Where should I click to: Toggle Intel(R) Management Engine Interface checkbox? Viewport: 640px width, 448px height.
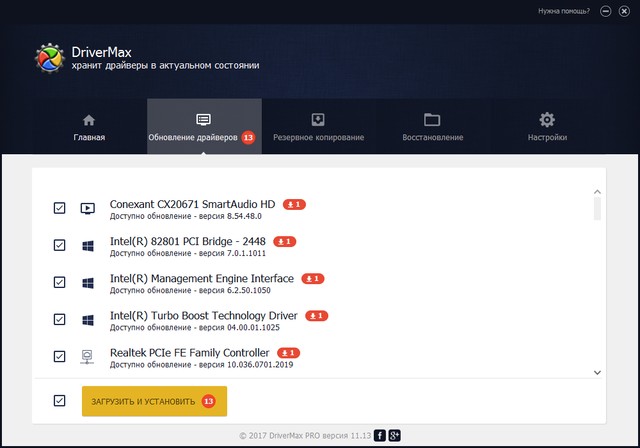(x=60, y=282)
